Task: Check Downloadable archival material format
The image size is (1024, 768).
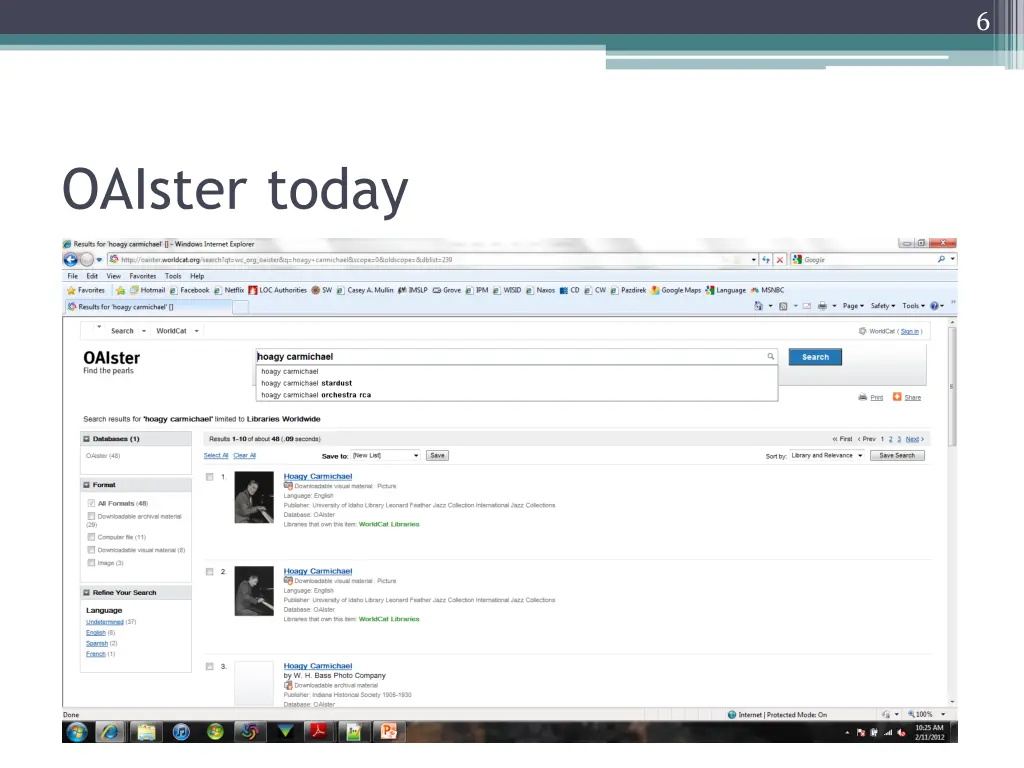Action: coord(91,516)
